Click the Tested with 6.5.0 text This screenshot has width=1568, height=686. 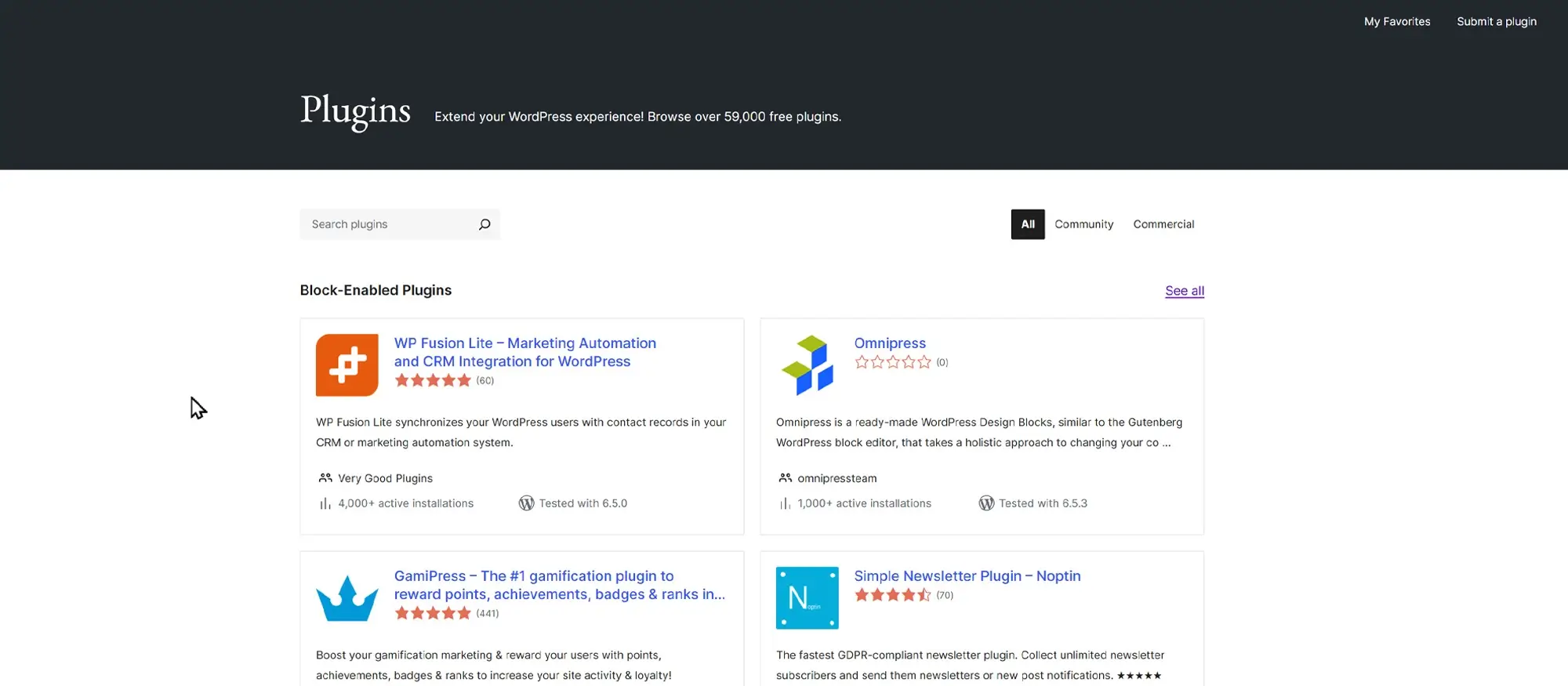click(x=583, y=503)
